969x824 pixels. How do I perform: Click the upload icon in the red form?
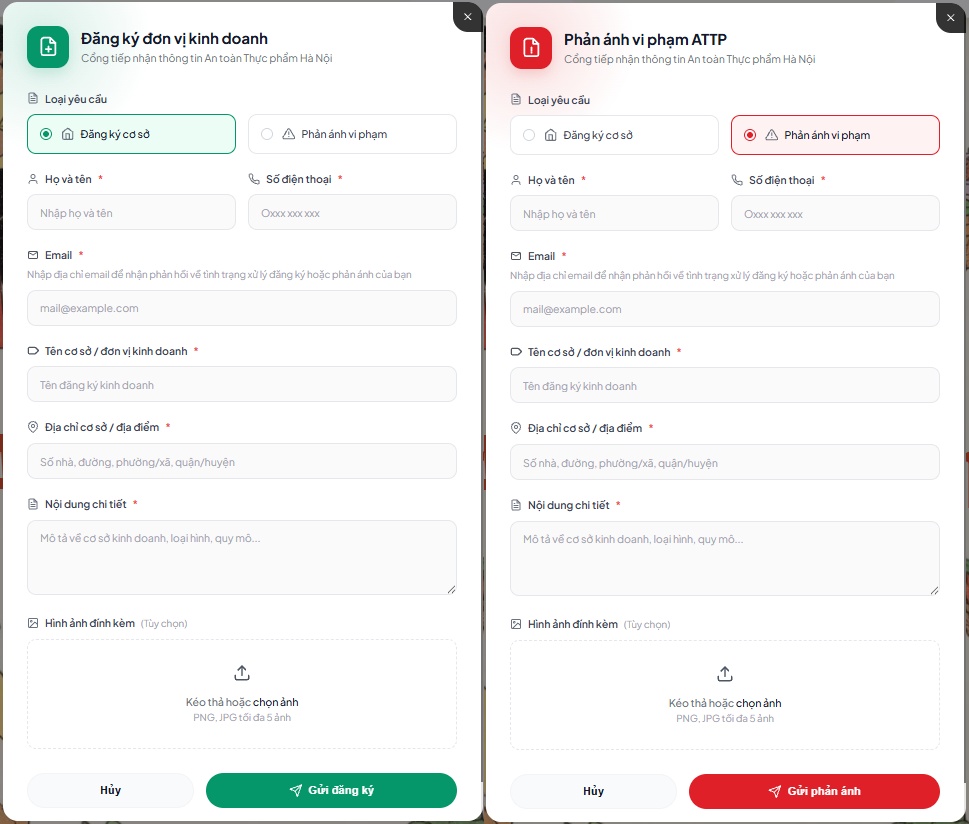point(725,674)
